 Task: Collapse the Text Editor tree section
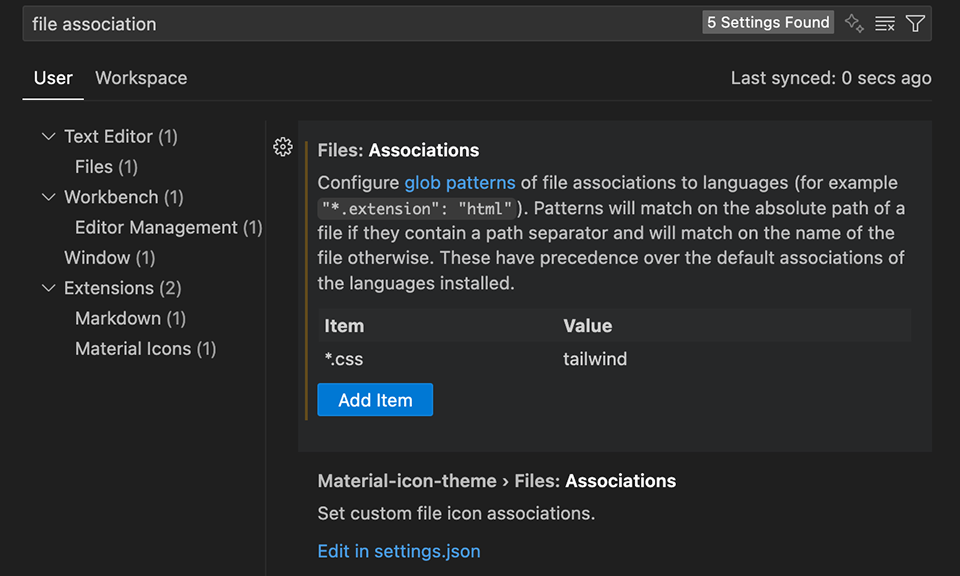49,136
